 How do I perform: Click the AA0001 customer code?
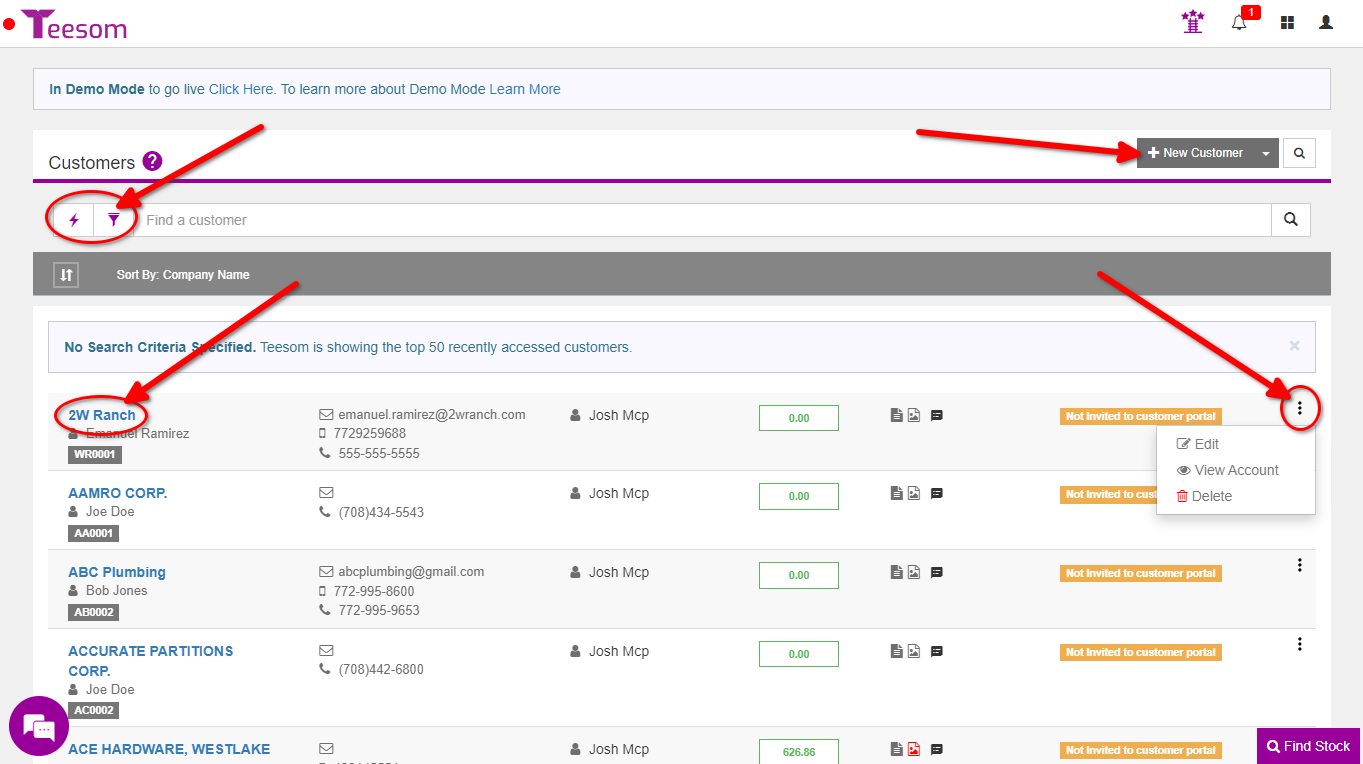tap(95, 533)
